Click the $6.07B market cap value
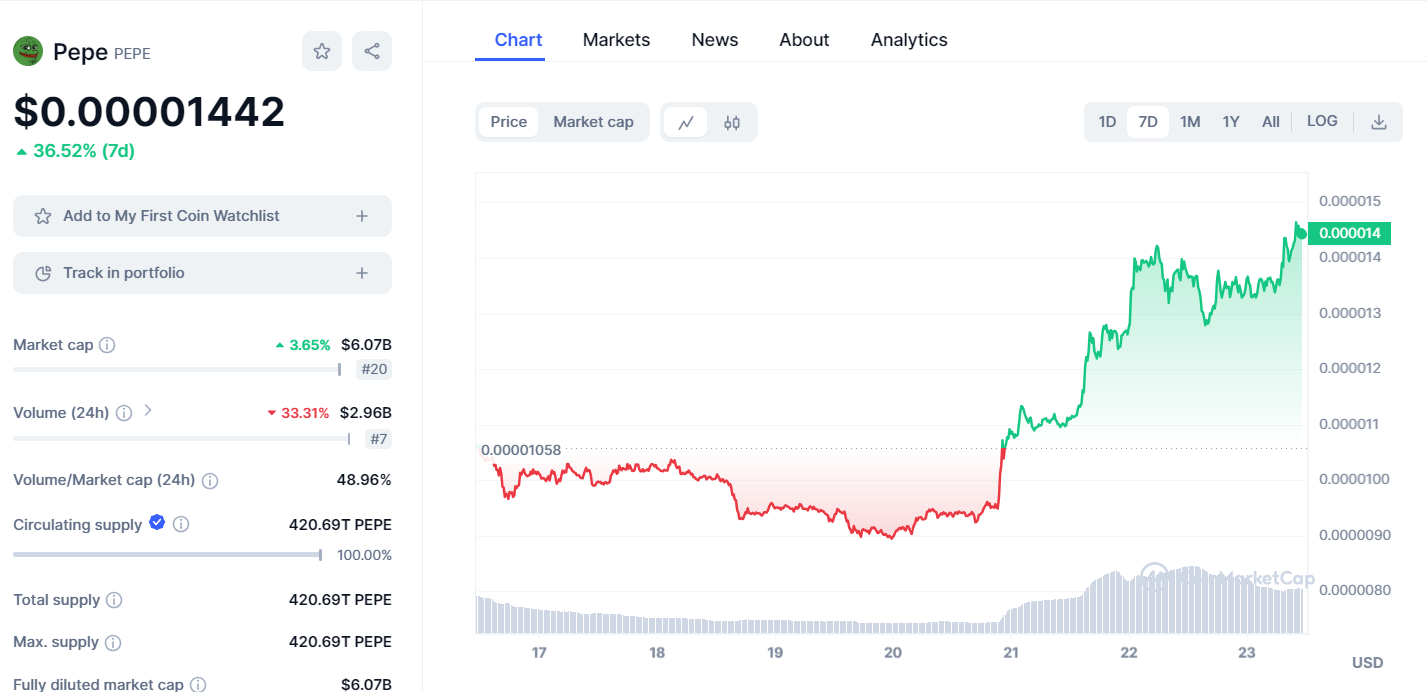The height and width of the screenshot is (692, 1427). click(x=366, y=345)
